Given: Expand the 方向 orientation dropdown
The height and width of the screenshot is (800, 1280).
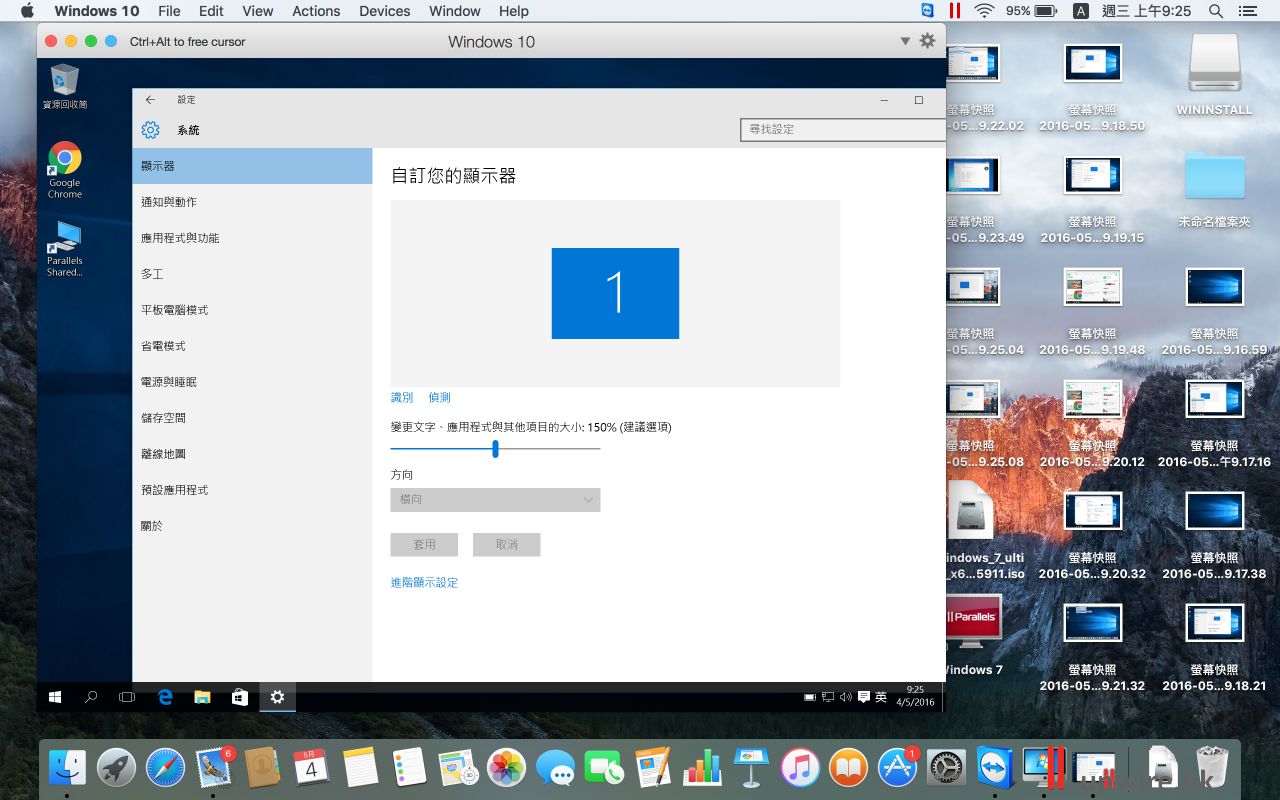Looking at the screenshot, I should (x=495, y=500).
